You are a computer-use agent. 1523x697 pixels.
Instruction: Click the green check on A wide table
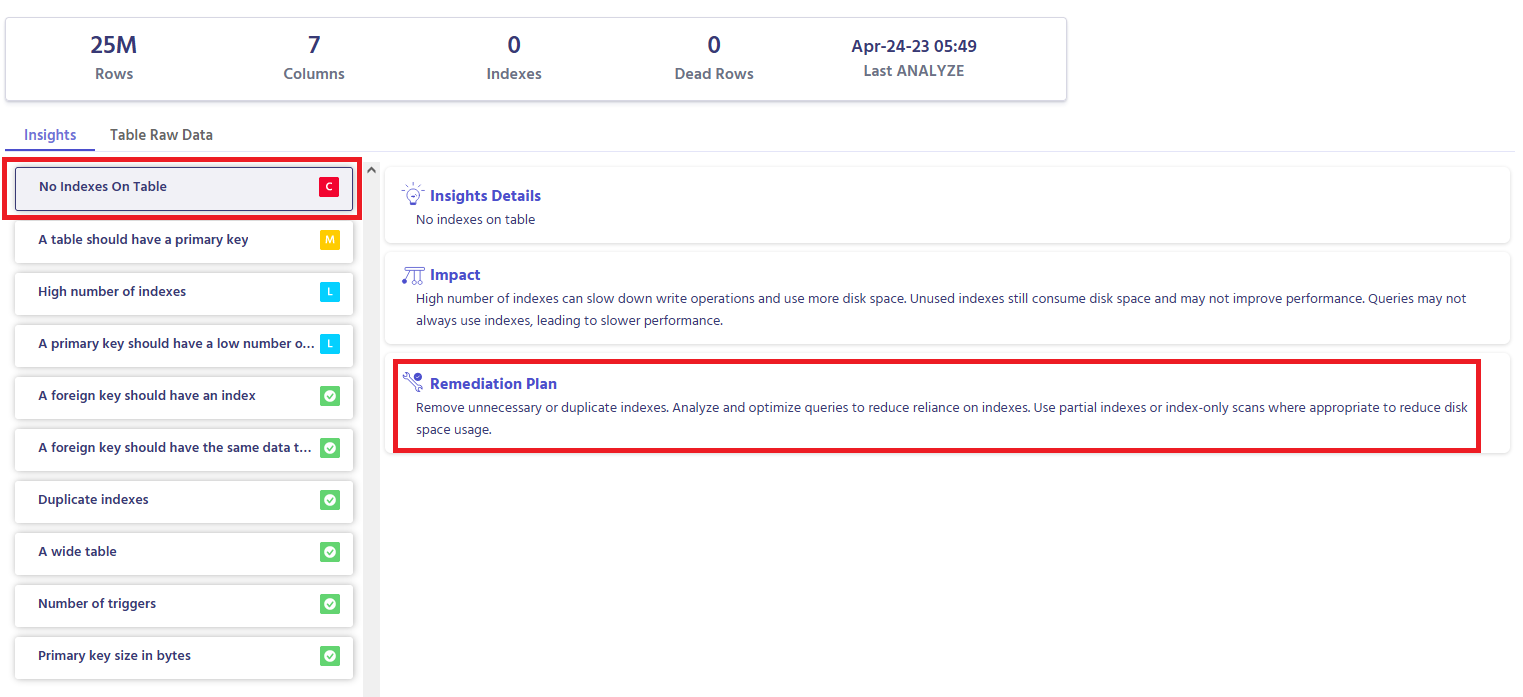click(330, 552)
